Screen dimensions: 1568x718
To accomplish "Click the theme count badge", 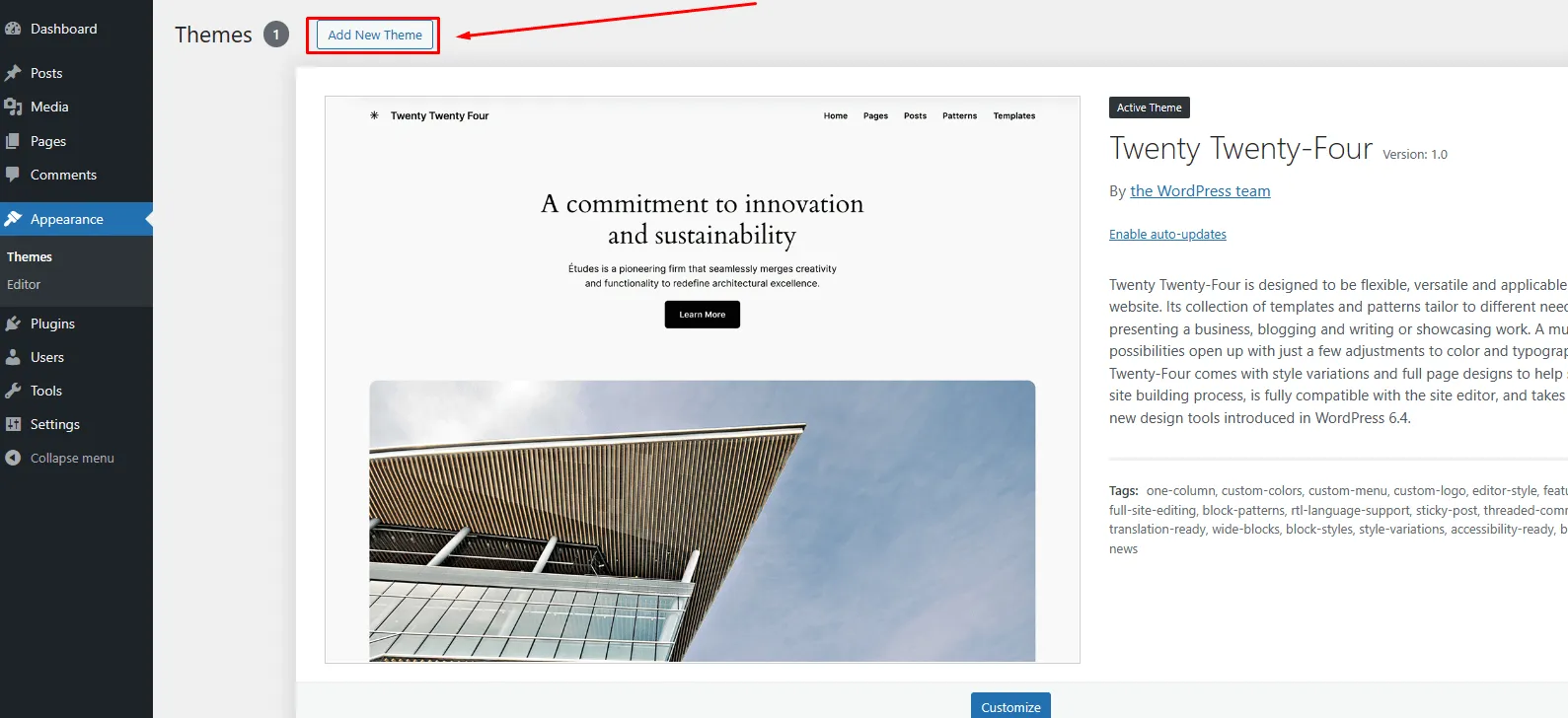I will tap(276, 35).
